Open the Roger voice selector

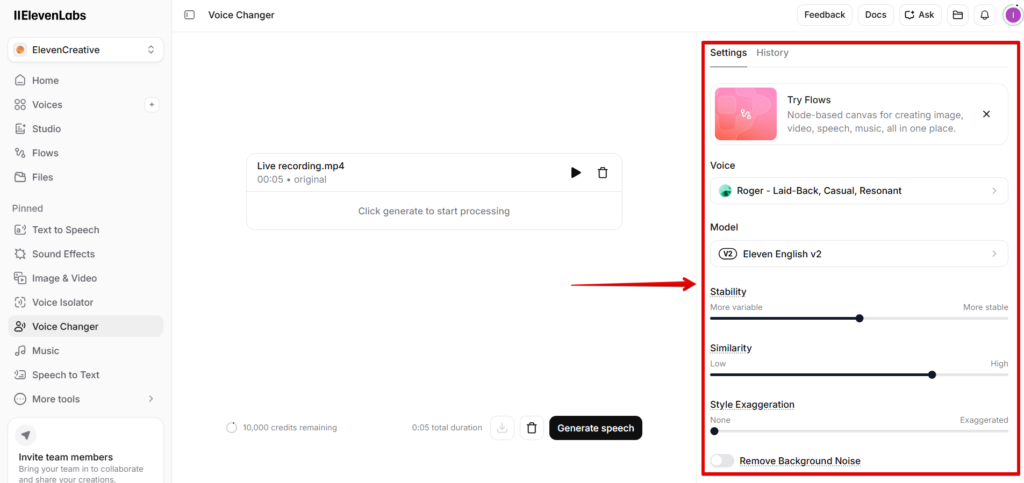click(859, 191)
